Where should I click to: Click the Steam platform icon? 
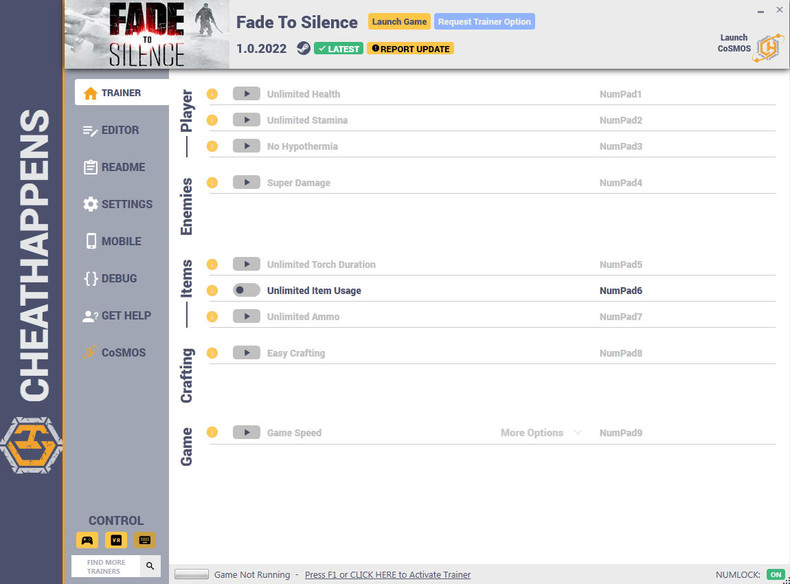(x=303, y=48)
